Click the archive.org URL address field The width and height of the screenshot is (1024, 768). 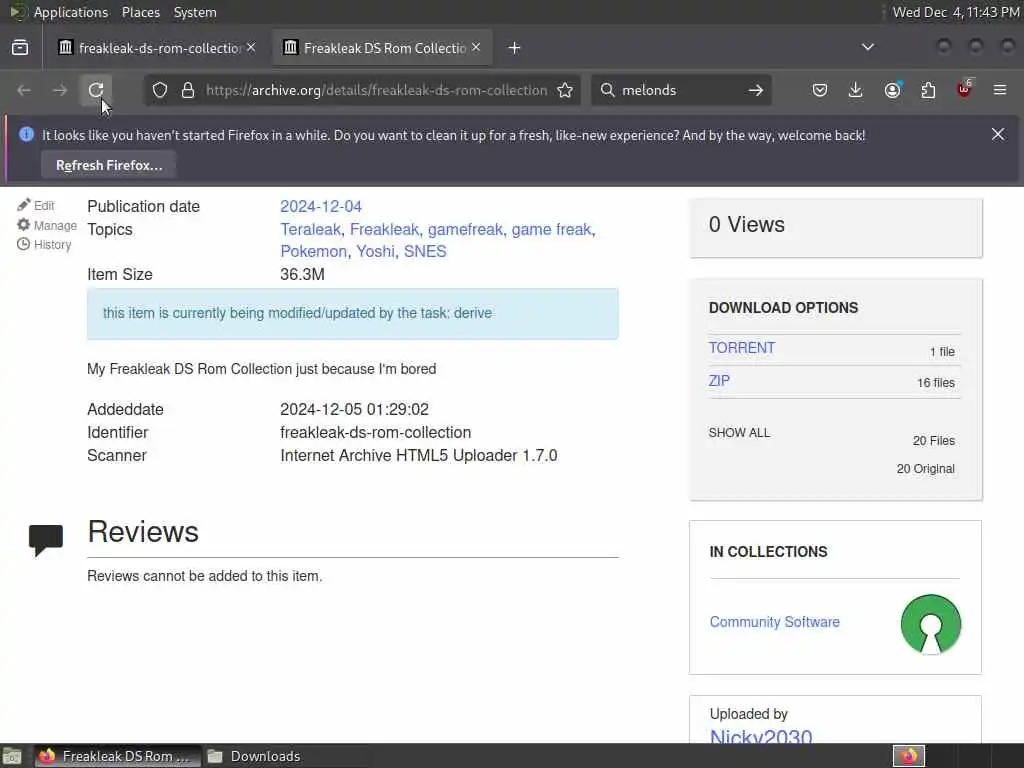(x=376, y=90)
